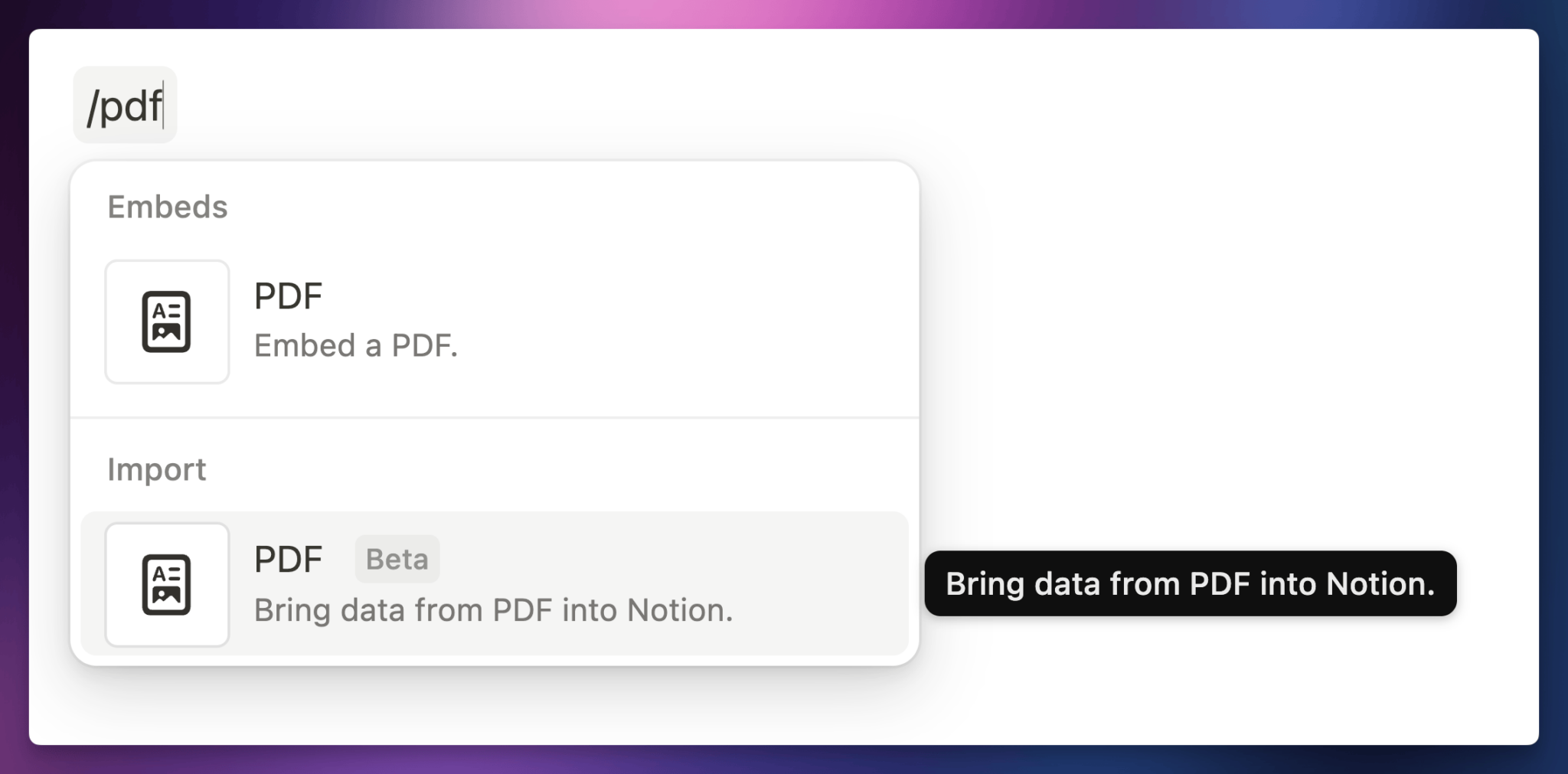Screen dimensions: 1568x774
Task: Click the Embeds section header
Action: (167, 206)
